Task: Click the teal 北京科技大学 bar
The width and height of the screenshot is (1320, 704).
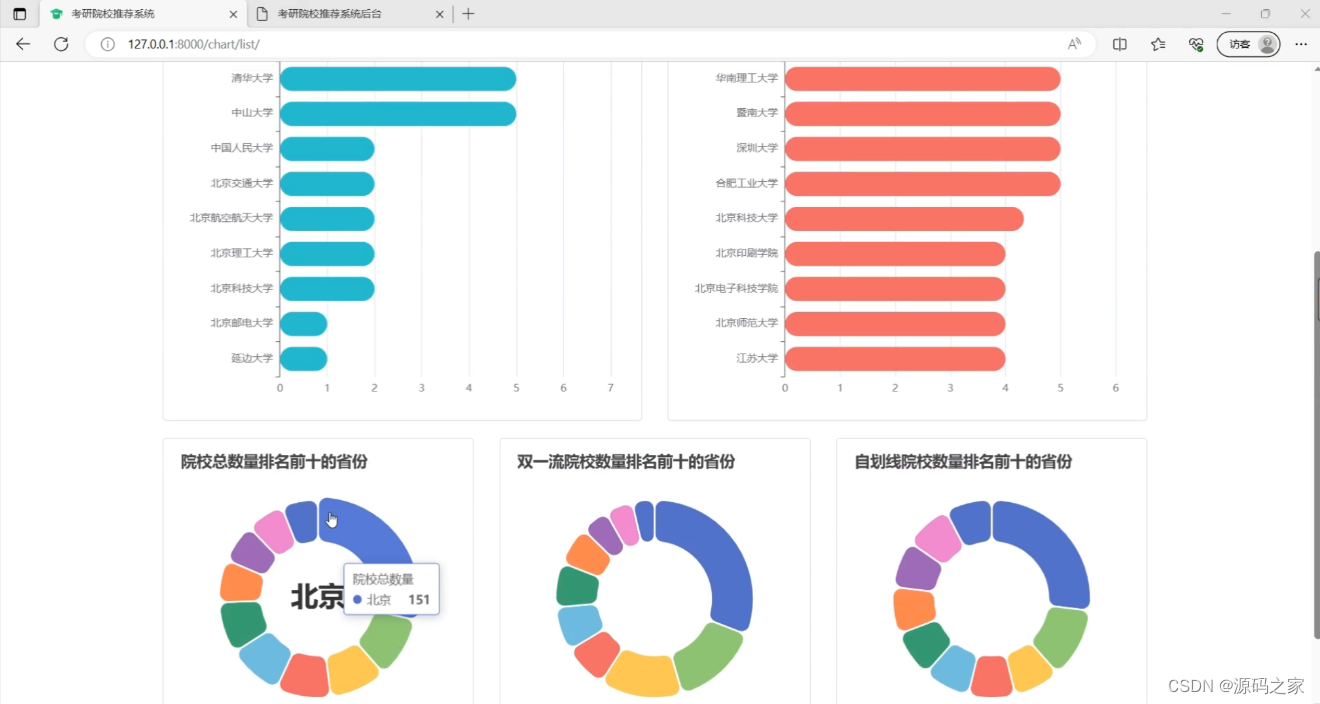Action: [x=327, y=289]
